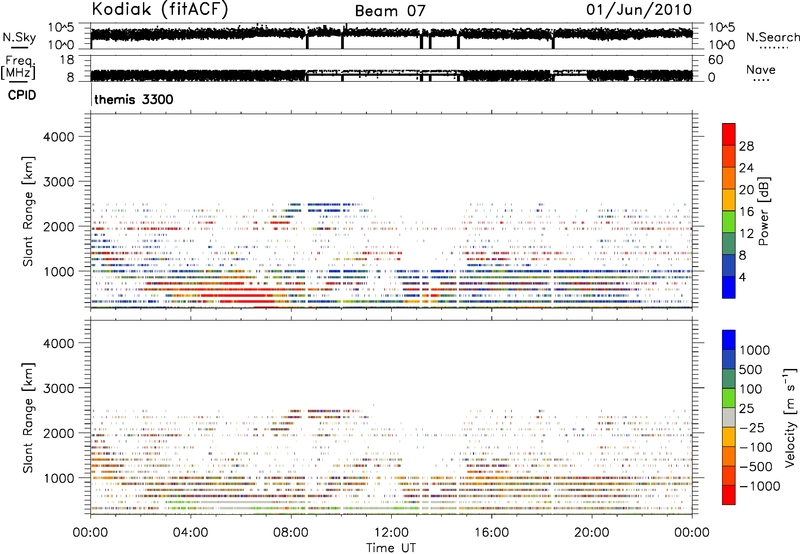Pick the green 12–16 dB segment of Power bar

[729, 221]
